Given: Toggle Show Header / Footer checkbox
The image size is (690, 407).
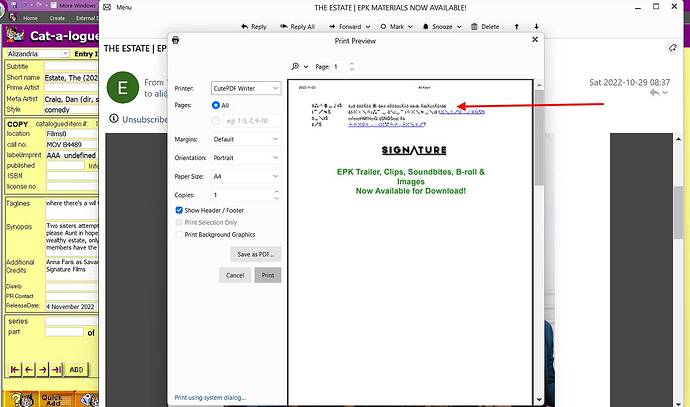Looking at the screenshot, I should point(179,210).
